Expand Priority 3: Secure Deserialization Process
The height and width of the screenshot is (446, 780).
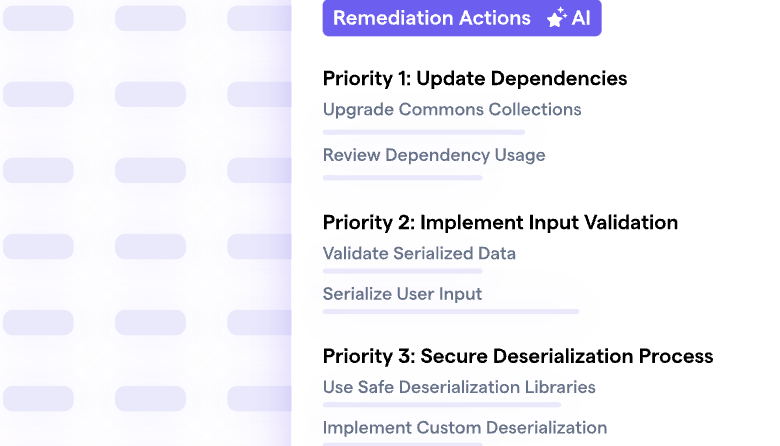(518, 356)
